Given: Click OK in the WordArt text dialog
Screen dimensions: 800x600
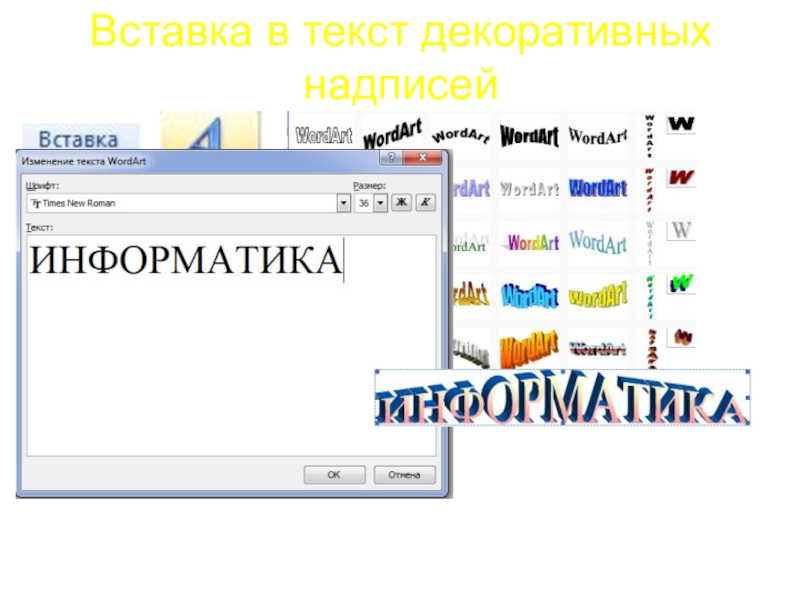Looking at the screenshot, I should coord(334,474).
